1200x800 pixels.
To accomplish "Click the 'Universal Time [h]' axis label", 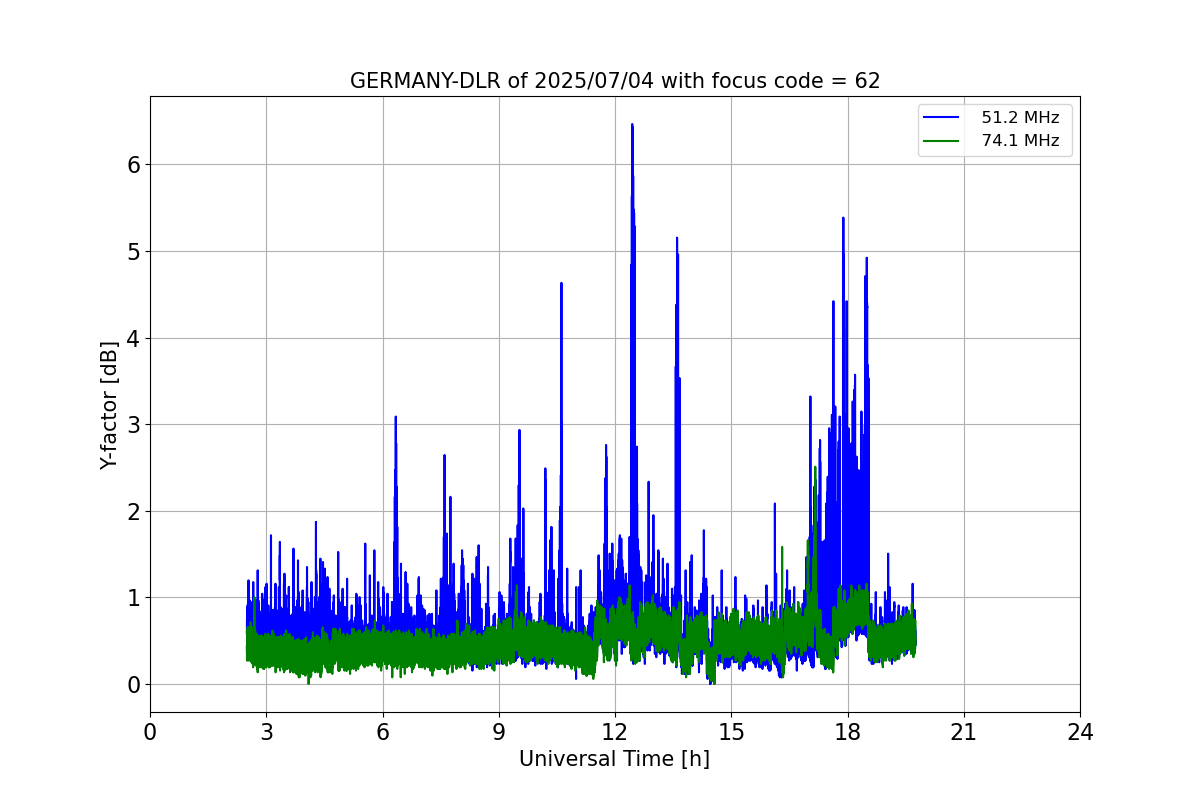I will [614, 759].
